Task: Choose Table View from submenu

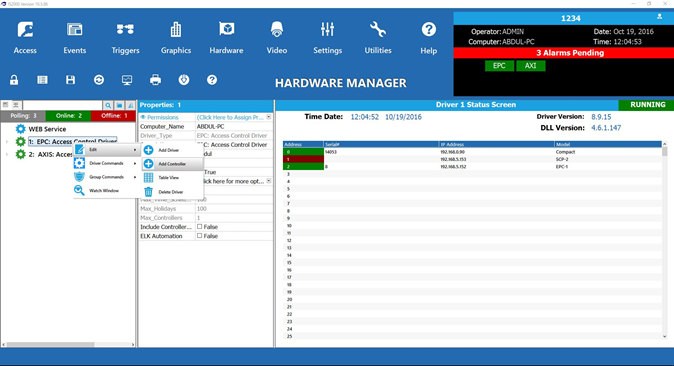Action: [x=172, y=178]
